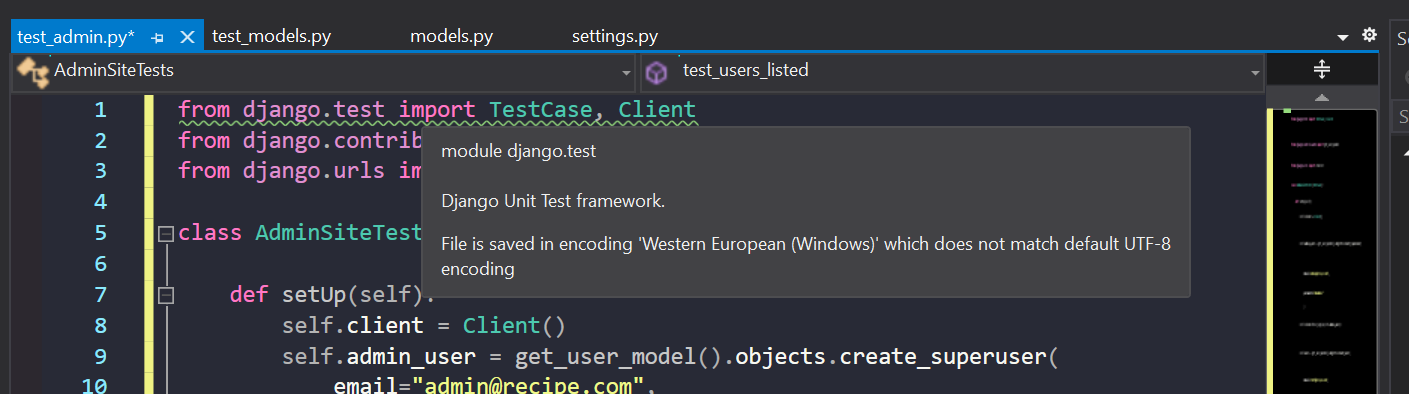Click line number 1 in the gutter
The width and height of the screenshot is (1409, 394).
[x=100, y=110]
